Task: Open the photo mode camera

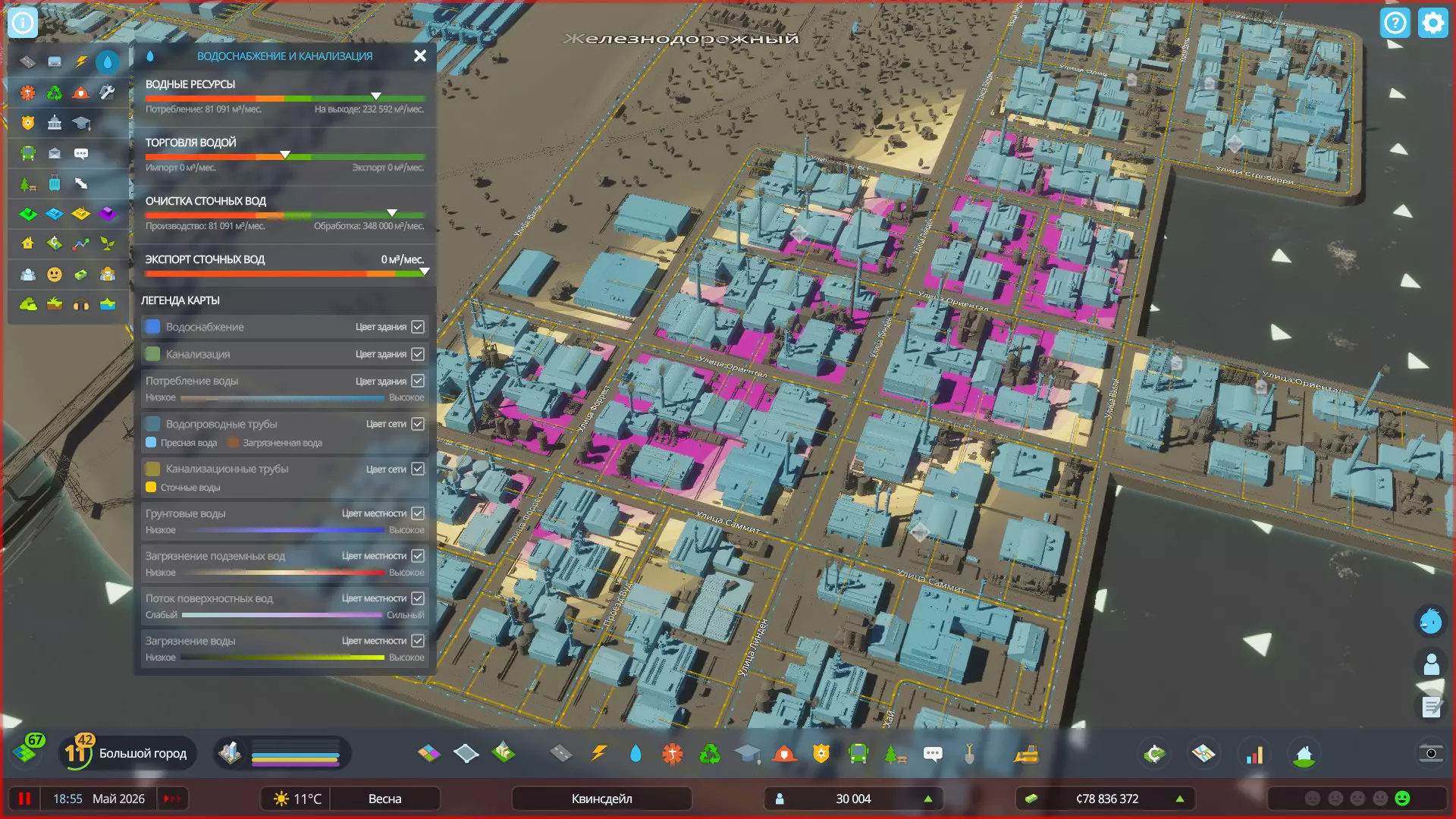Action: (x=1430, y=753)
